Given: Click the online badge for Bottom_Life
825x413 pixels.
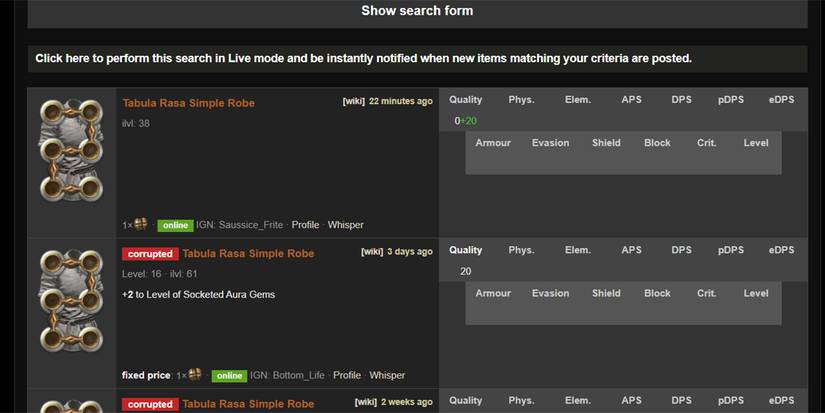Looking at the screenshot, I should (x=229, y=376).
